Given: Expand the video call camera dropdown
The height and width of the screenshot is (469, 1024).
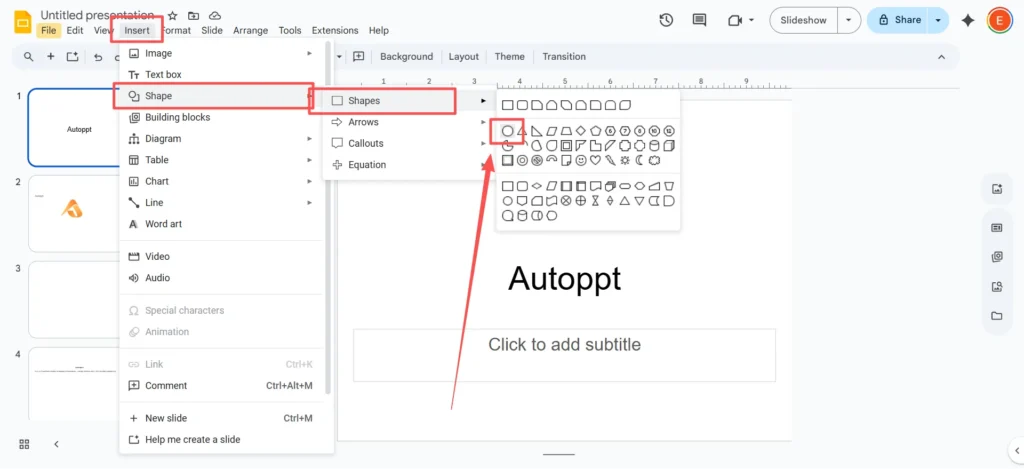Looking at the screenshot, I should [x=751, y=20].
